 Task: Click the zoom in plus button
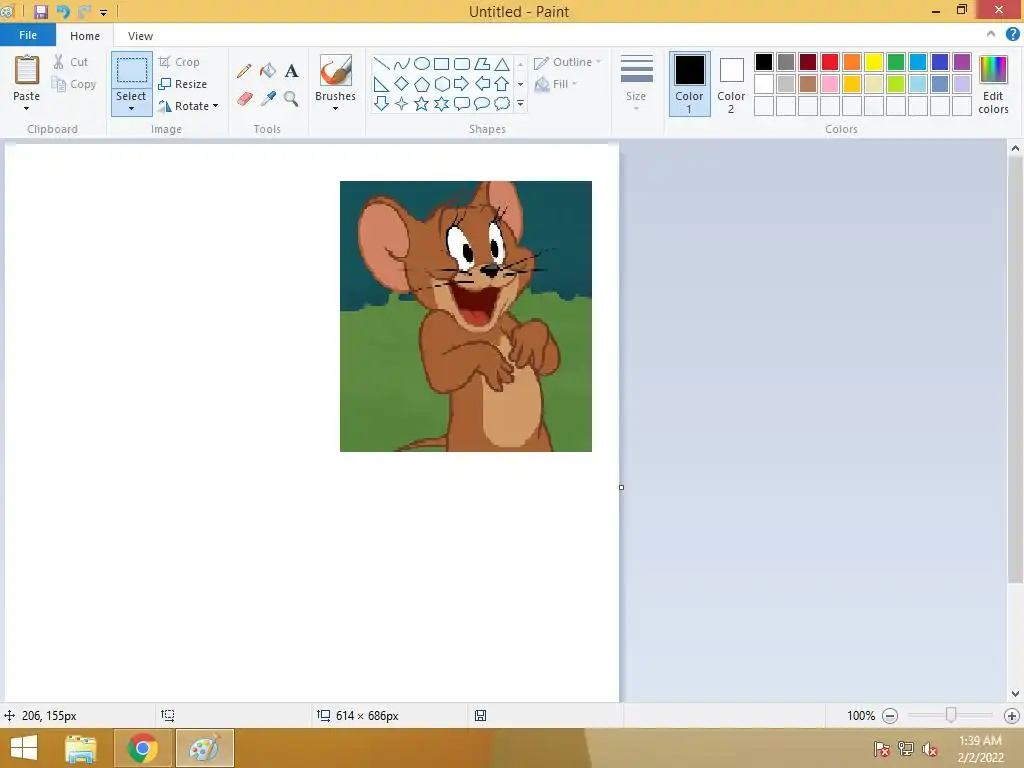pyautogui.click(x=1012, y=716)
